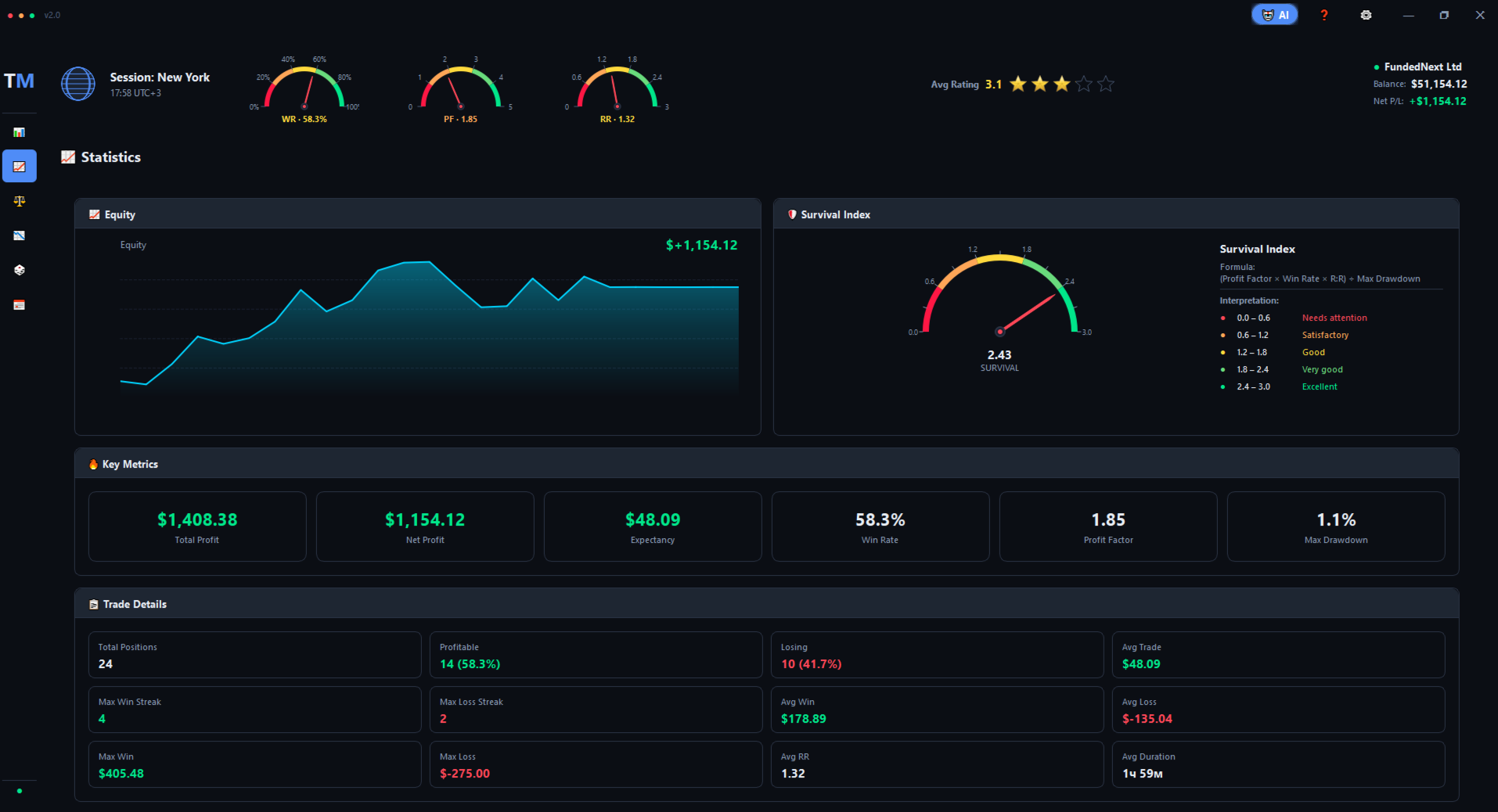
Task: Open the downward trend chart sidebar icon
Action: pos(20,235)
